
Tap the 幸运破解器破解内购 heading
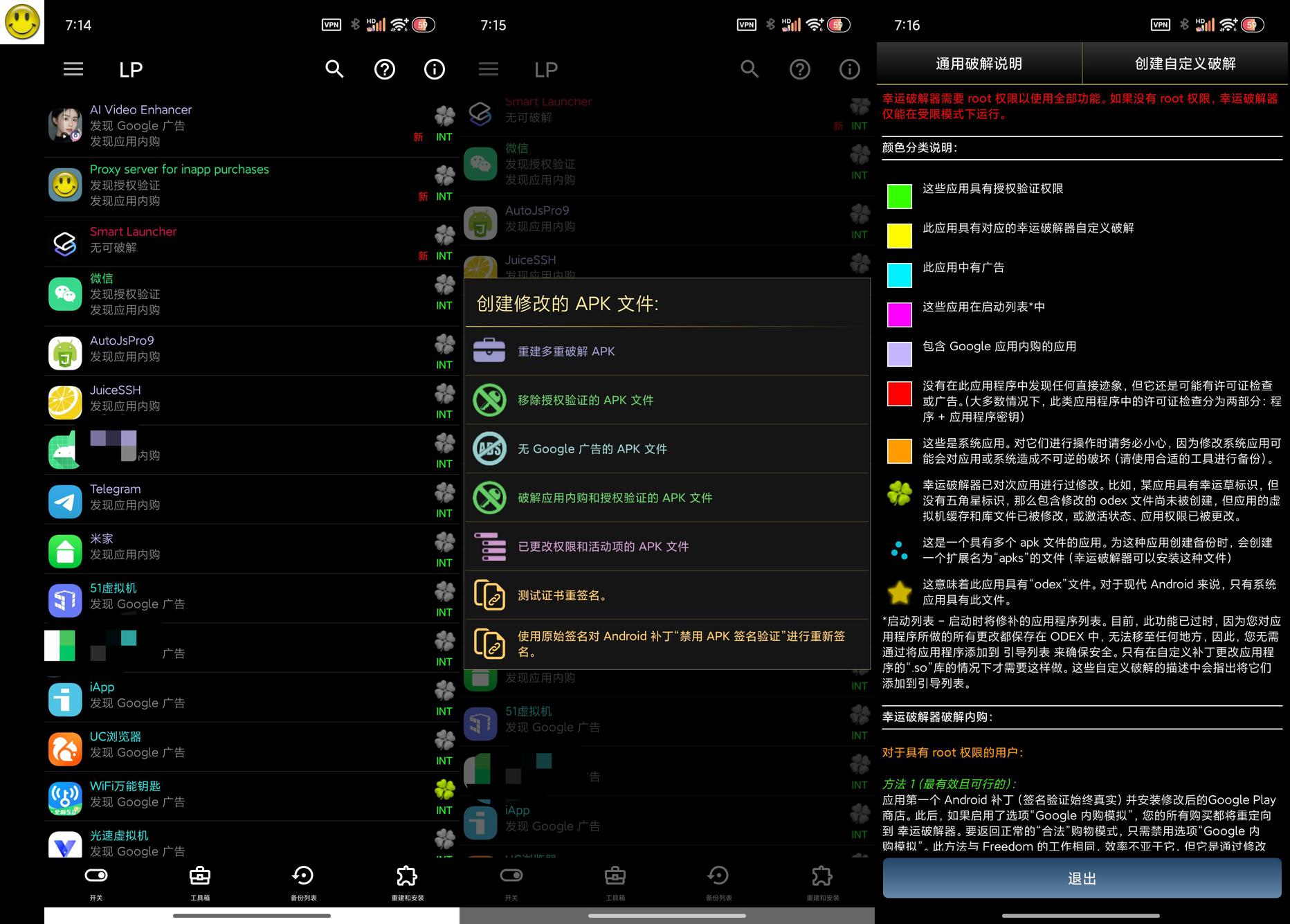pos(938,717)
